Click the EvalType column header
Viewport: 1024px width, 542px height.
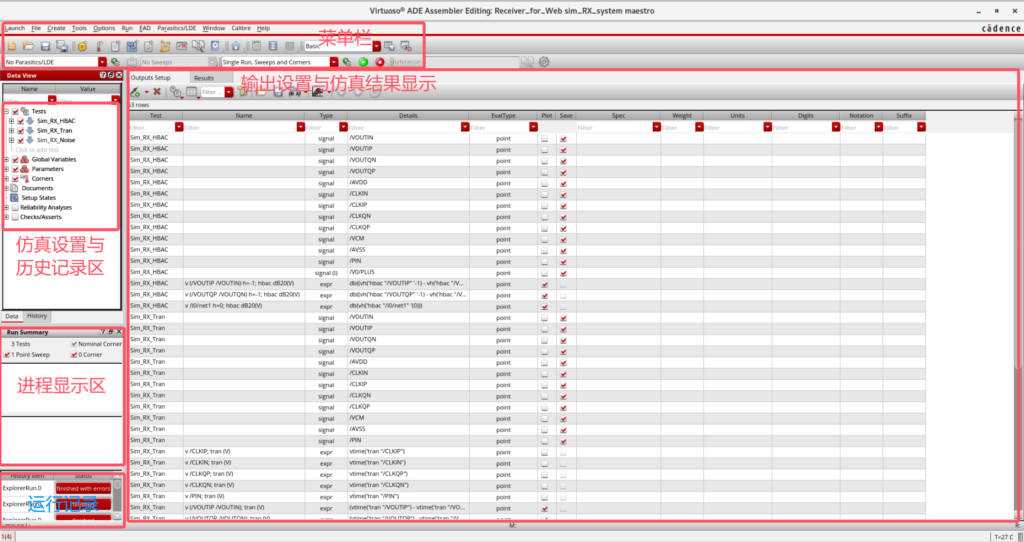(503, 116)
